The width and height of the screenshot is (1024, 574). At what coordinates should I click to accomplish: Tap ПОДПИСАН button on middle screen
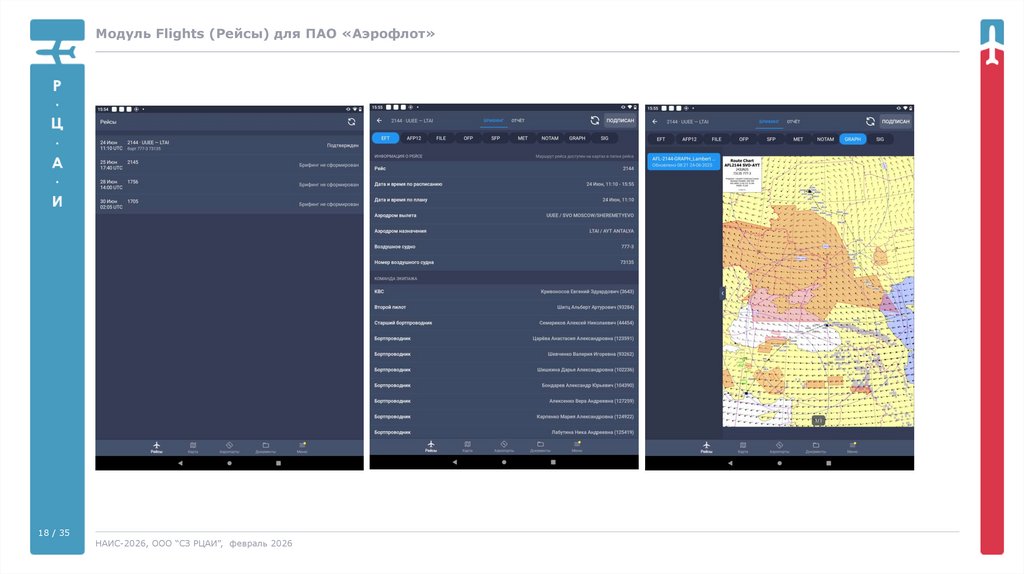[x=620, y=120]
